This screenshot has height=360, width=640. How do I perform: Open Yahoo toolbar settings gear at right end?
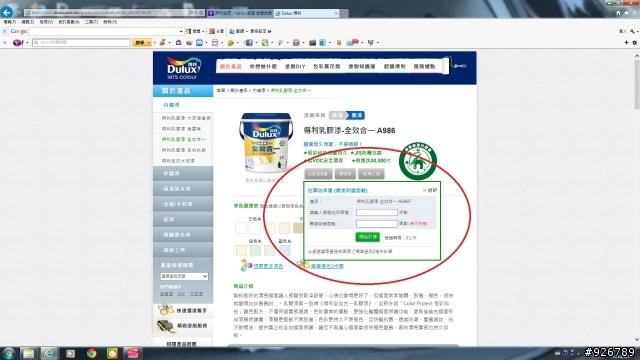pyautogui.click(x=634, y=42)
